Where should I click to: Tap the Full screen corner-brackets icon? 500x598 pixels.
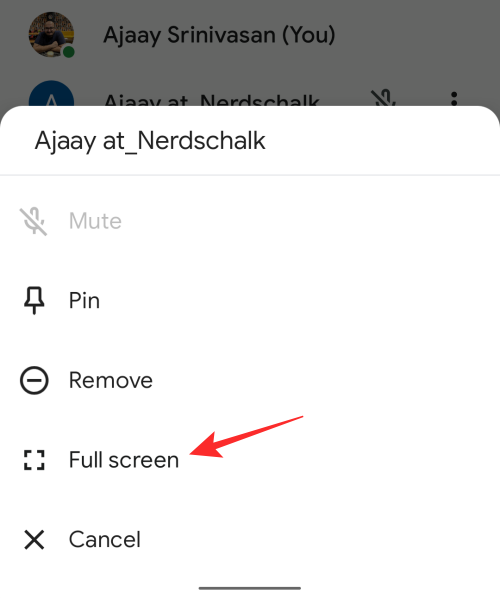point(34,460)
